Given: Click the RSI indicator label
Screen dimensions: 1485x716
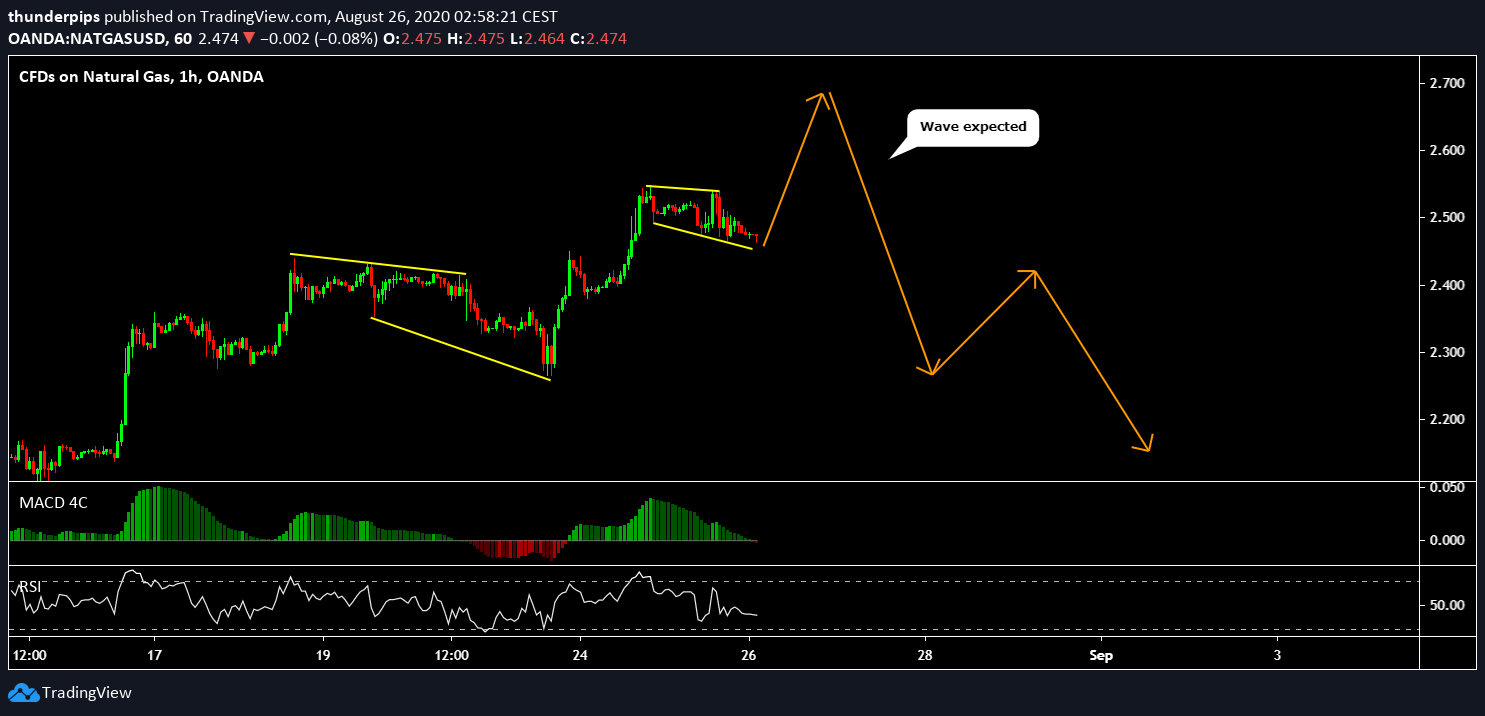Looking at the screenshot, I should [30, 586].
